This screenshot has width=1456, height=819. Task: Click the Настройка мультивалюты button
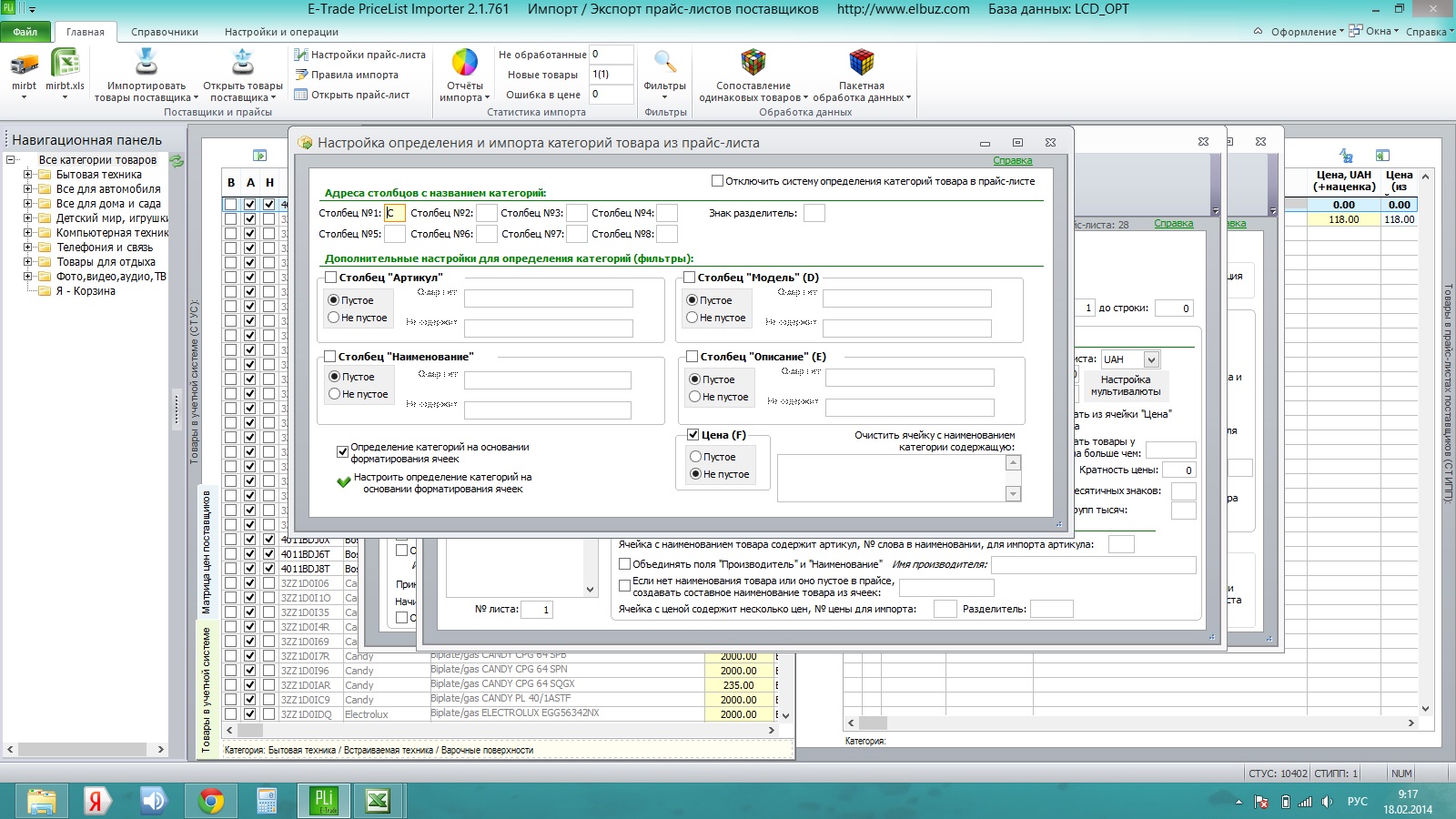pyautogui.click(x=1126, y=386)
